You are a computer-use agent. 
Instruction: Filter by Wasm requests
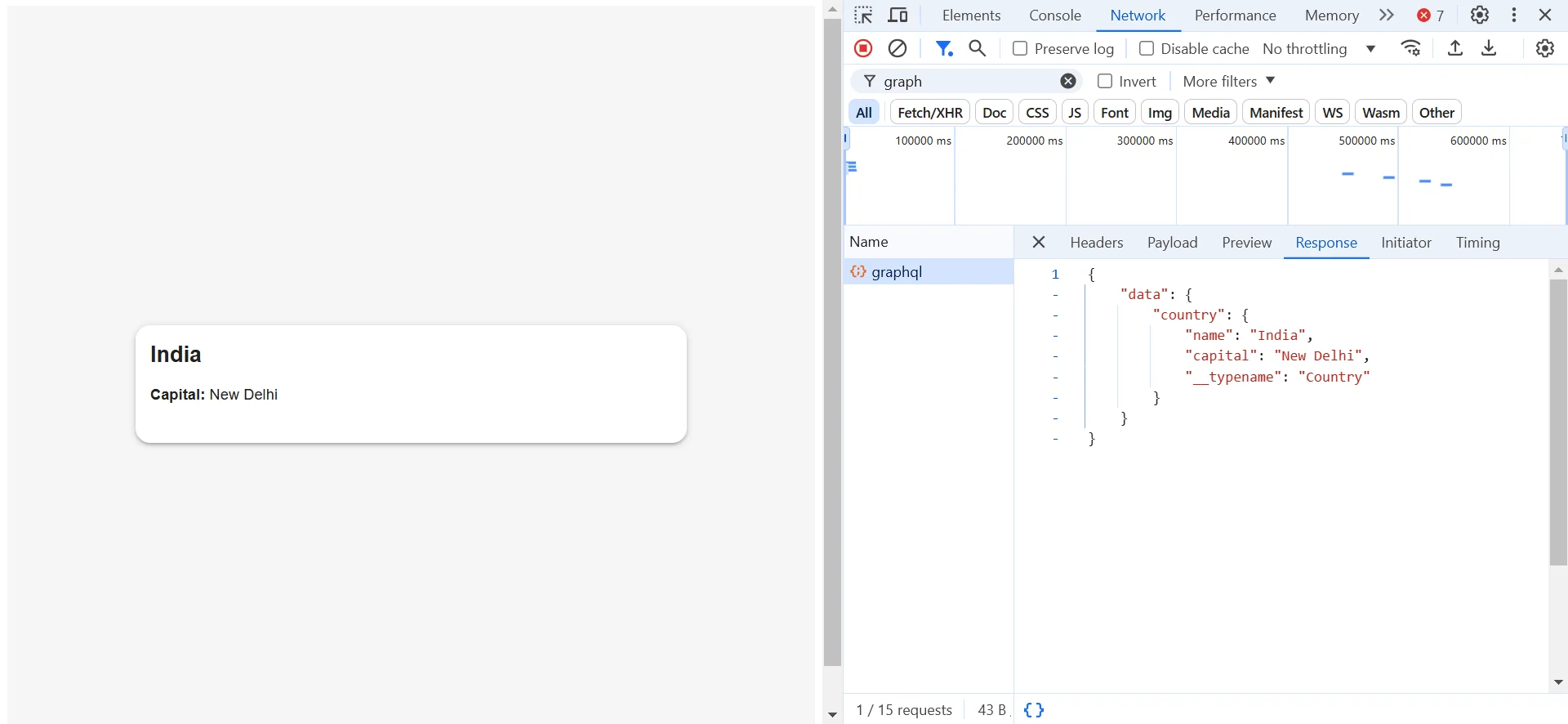(1381, 112)
